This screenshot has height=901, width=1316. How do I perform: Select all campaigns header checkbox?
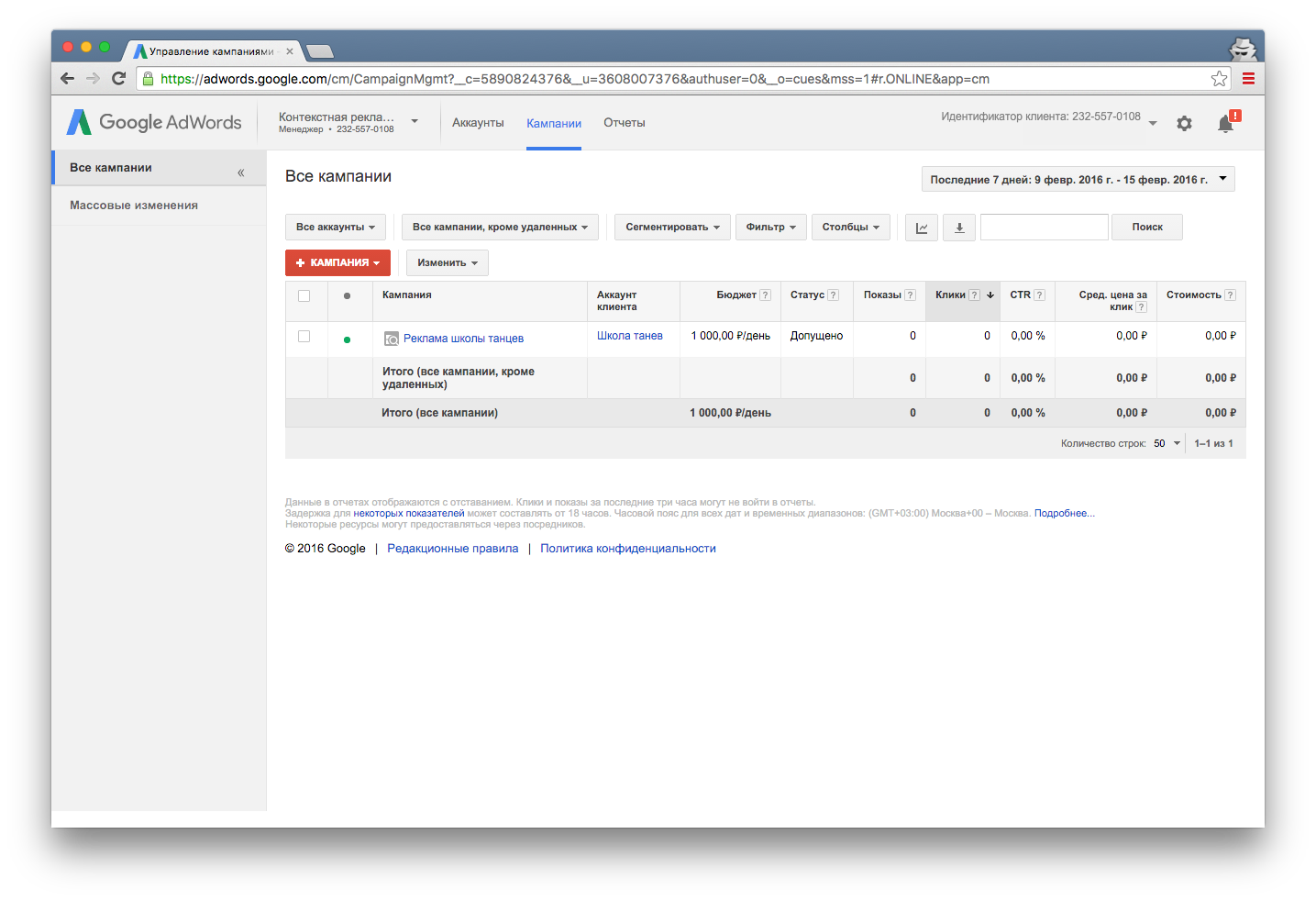pyautogui.click(x=304, y=295)
